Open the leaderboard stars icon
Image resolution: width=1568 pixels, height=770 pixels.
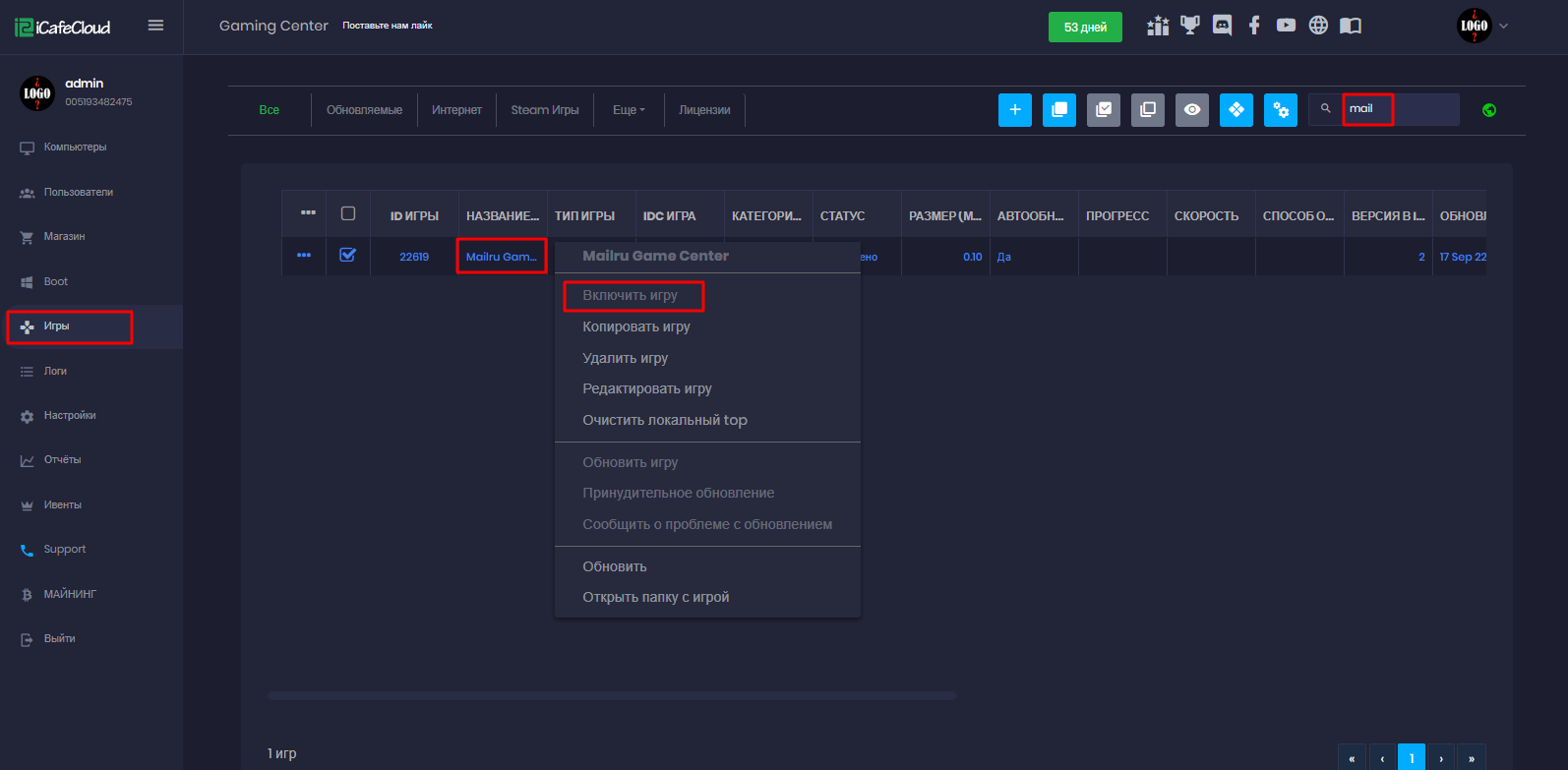[x=1158, y=26]
